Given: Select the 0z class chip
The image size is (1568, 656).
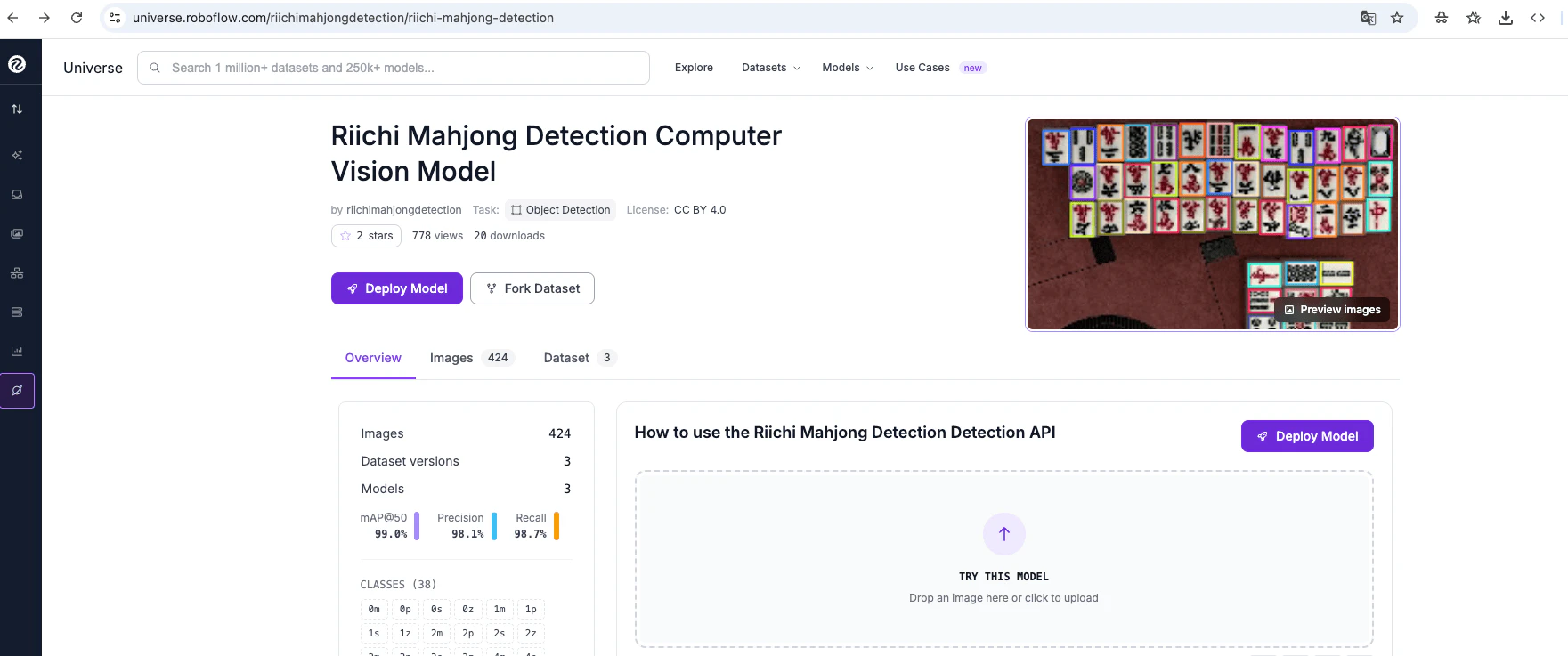Looking at the screenshot, I should (467, 610).
